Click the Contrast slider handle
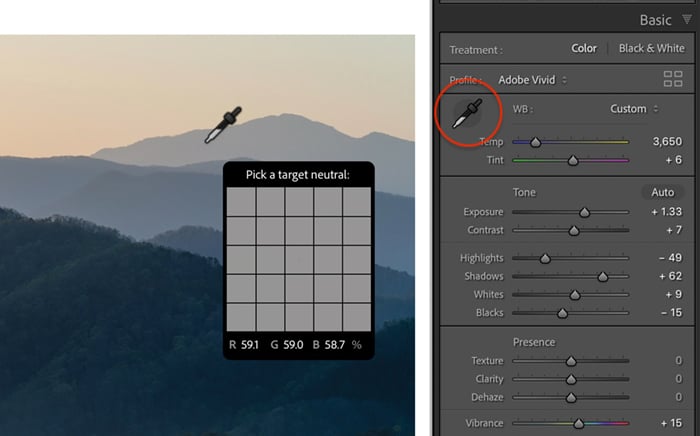 [574, 231]
